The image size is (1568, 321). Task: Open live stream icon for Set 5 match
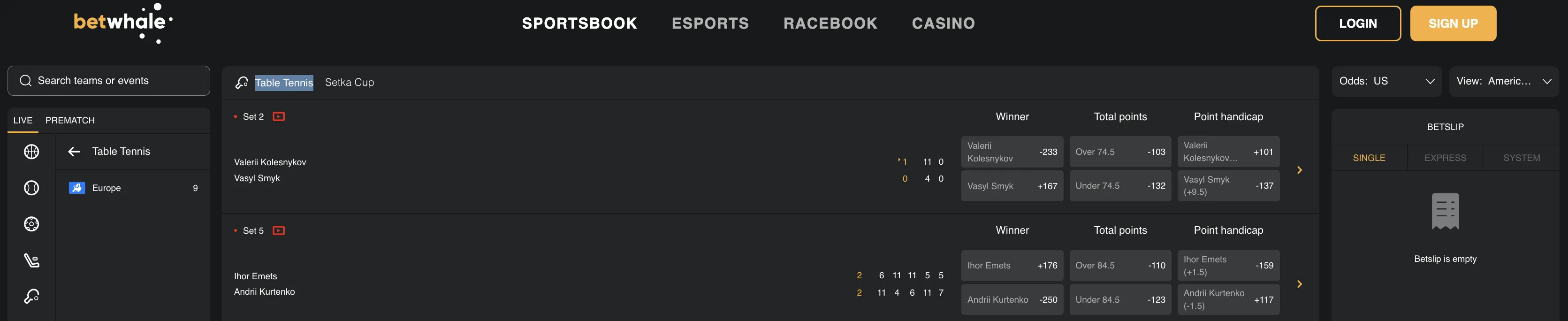click(x=279, y=230)
